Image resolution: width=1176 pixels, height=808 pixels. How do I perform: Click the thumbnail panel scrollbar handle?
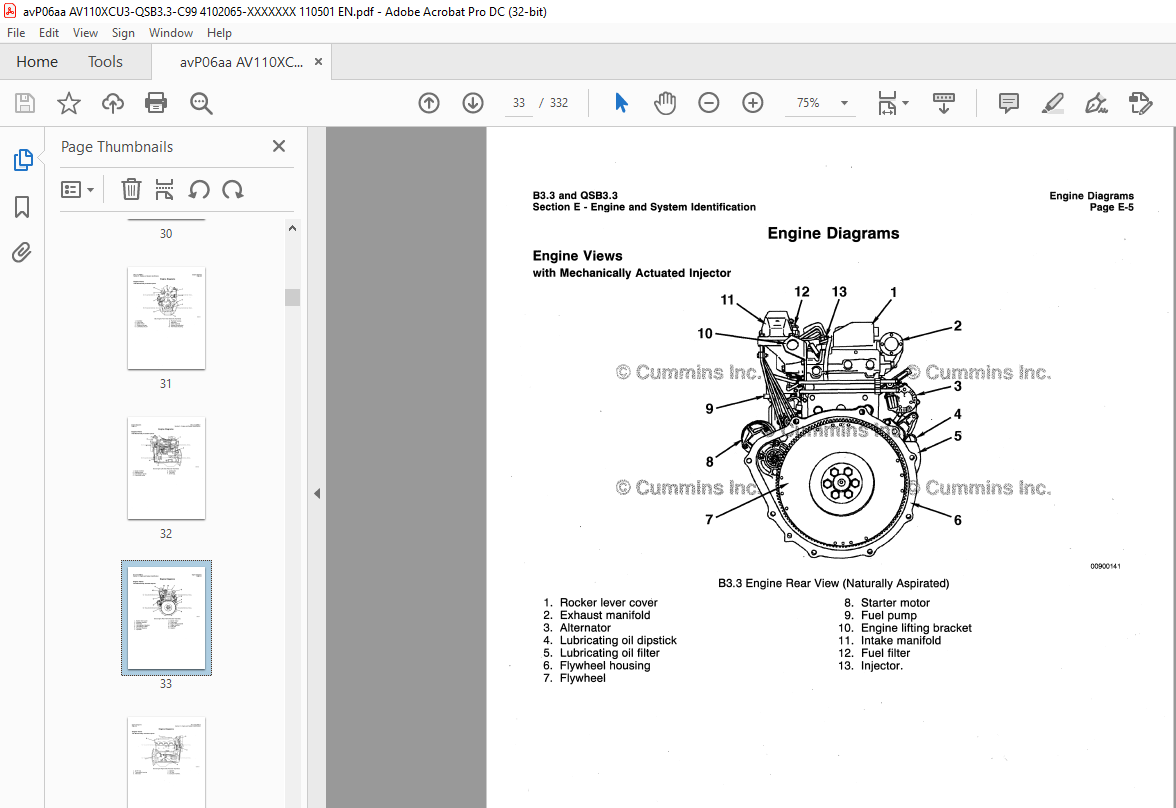coord(292,297)
